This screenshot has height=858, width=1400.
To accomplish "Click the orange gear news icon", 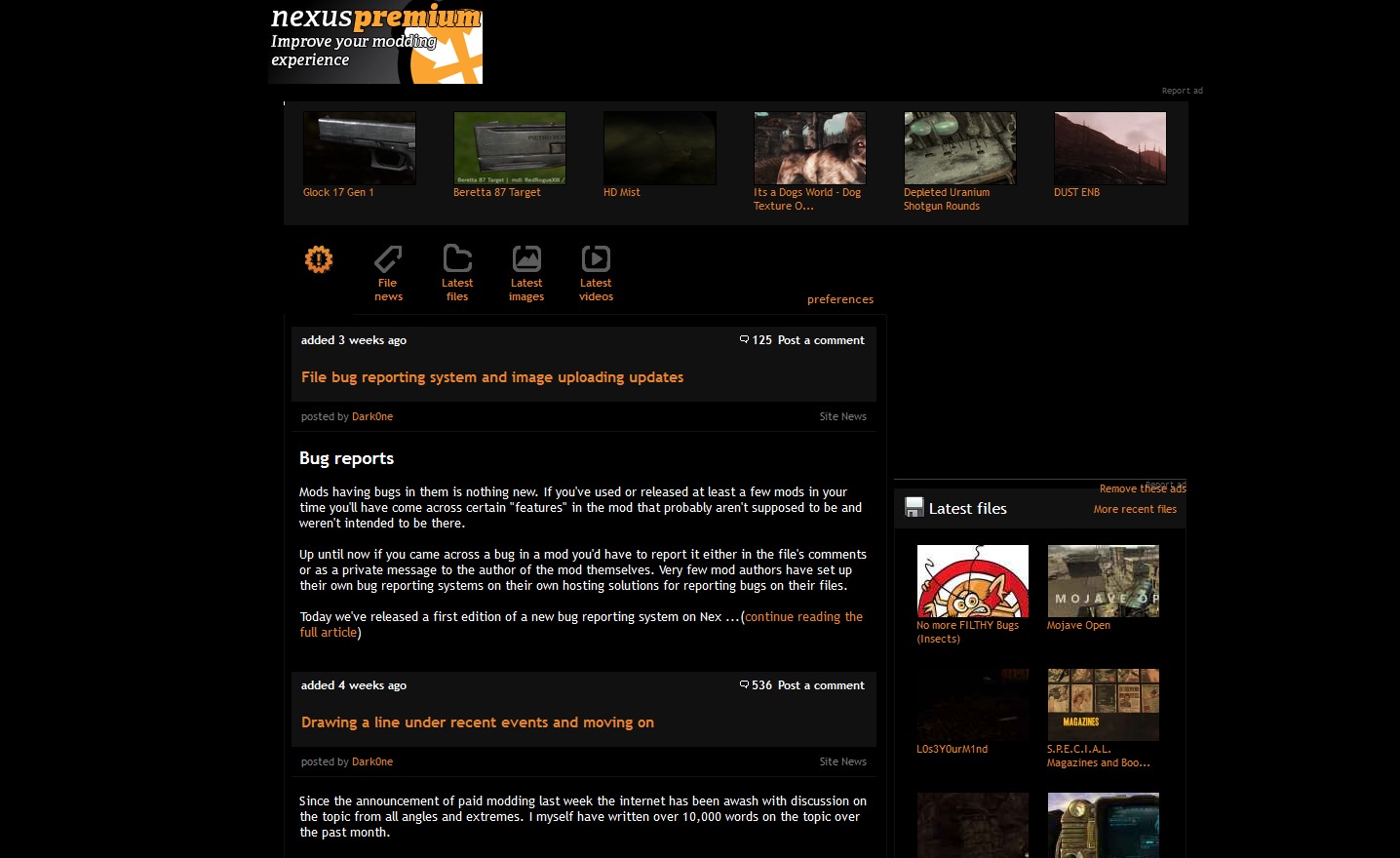I will tap(319, 259).
